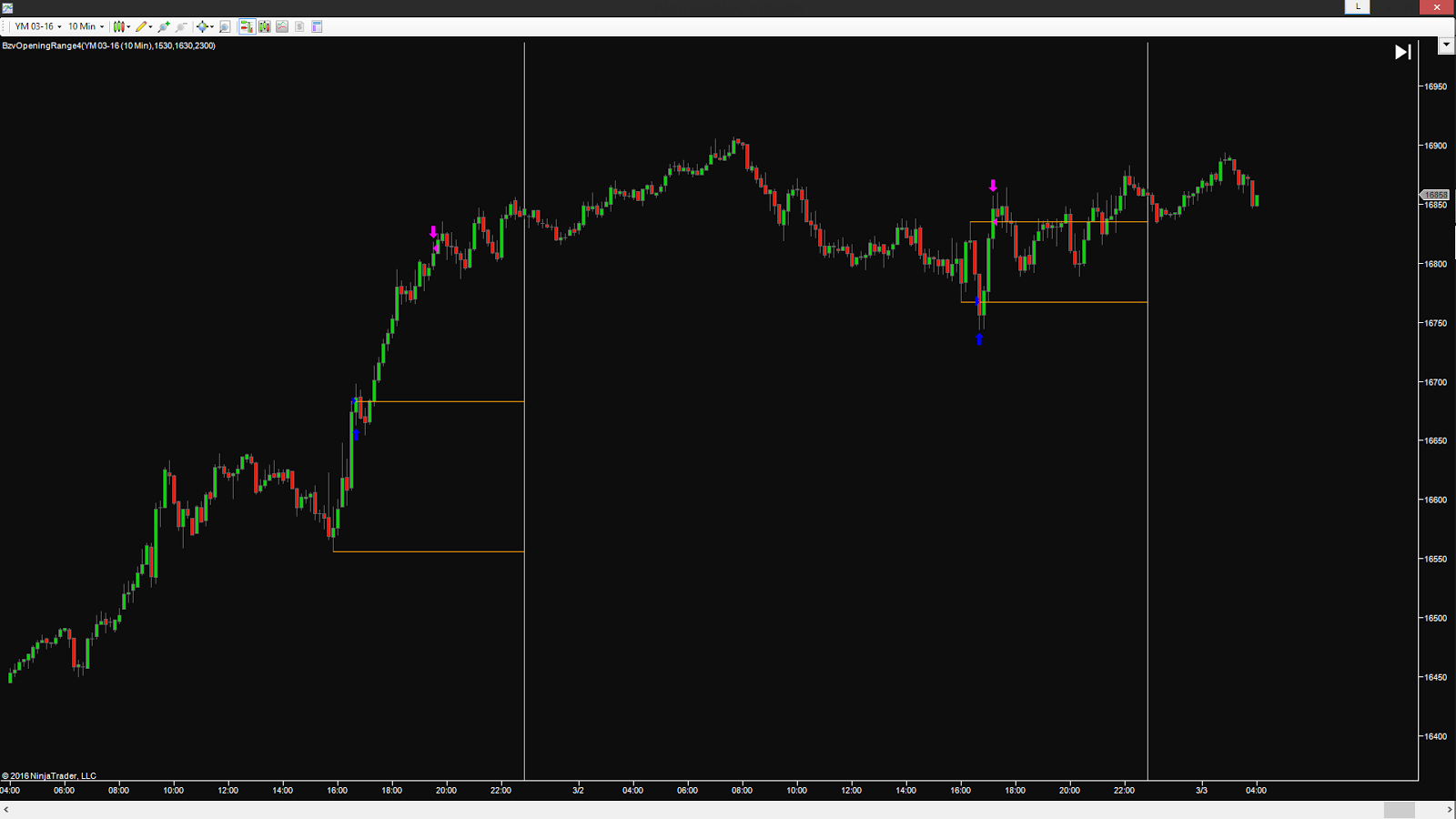This screenshot has height=819, width=1456.
Task: Click the 16400 price axis label
Action: [x=1436, y=736]
